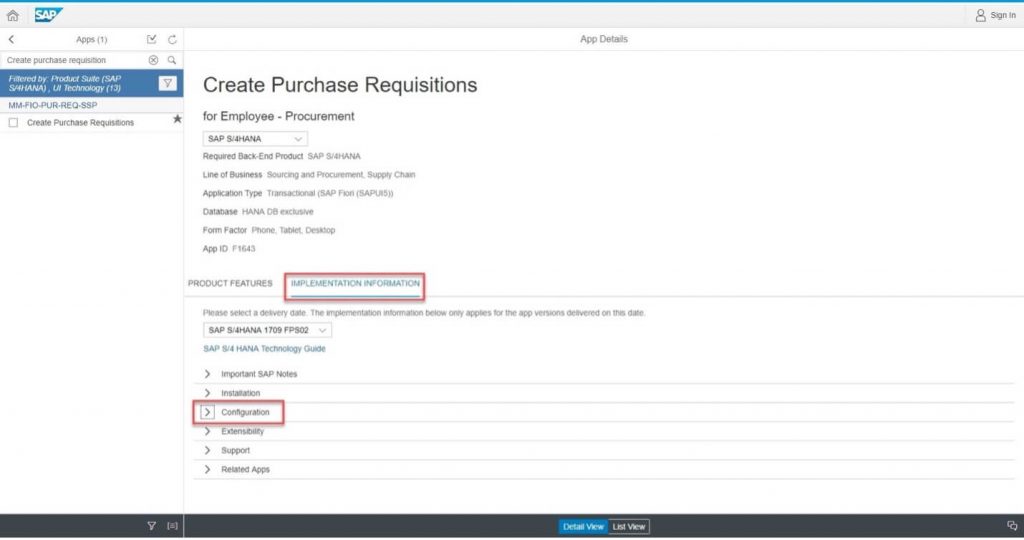The height and width of the screenshot is (540, 1024).
Task: Open the feedback icon at bottom right
Action: point(1012,526)
